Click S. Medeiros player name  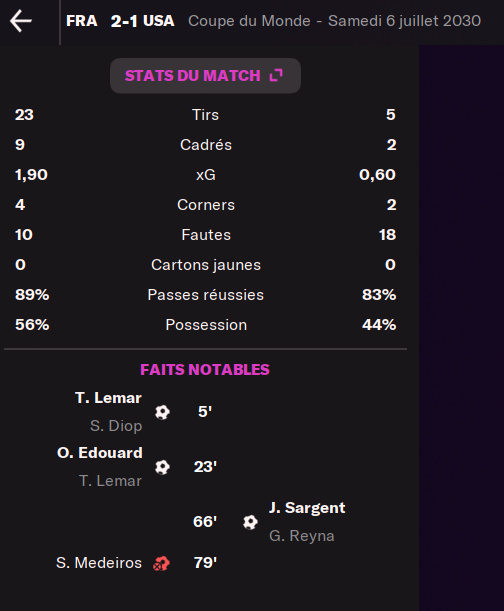click(x=99, y=563)
